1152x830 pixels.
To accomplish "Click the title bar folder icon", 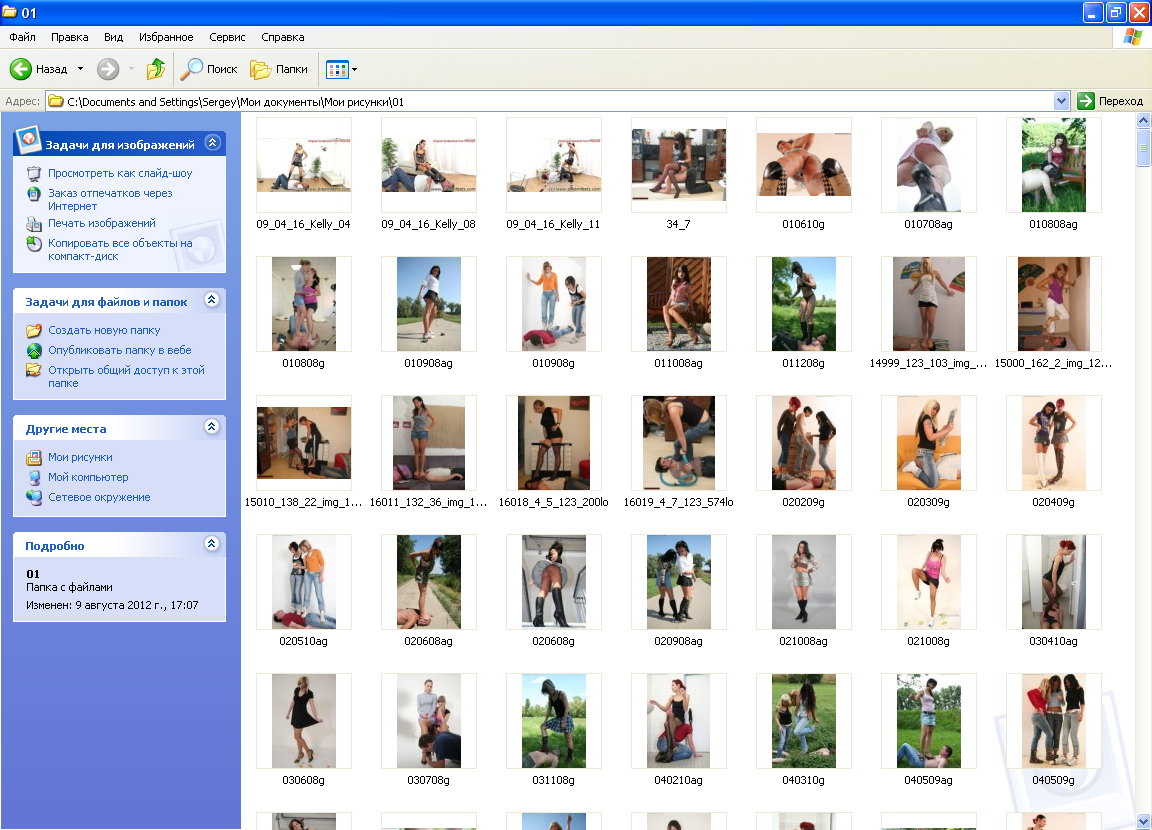I will point(10,12).
